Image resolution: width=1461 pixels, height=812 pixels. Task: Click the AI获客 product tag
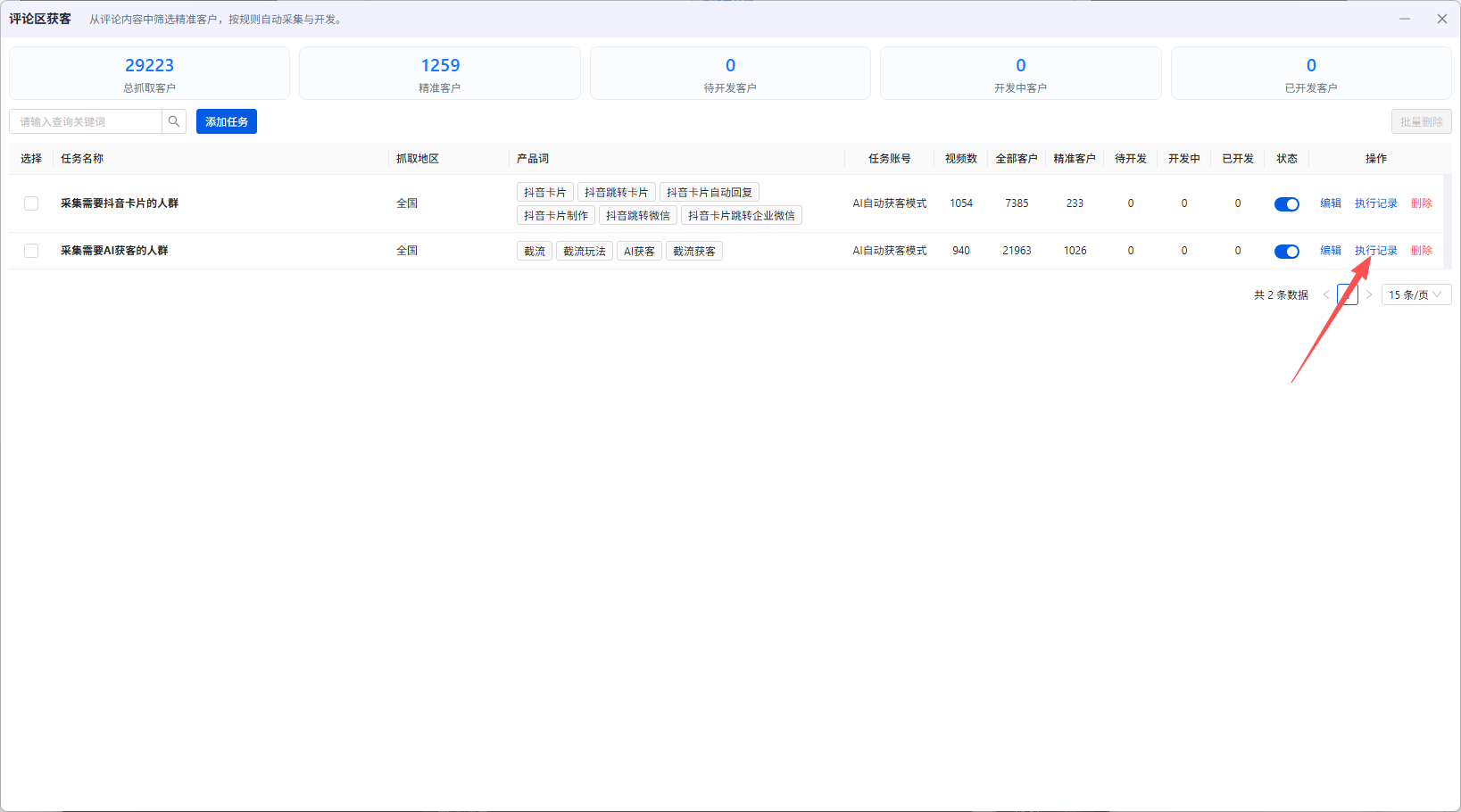(639, 252)
